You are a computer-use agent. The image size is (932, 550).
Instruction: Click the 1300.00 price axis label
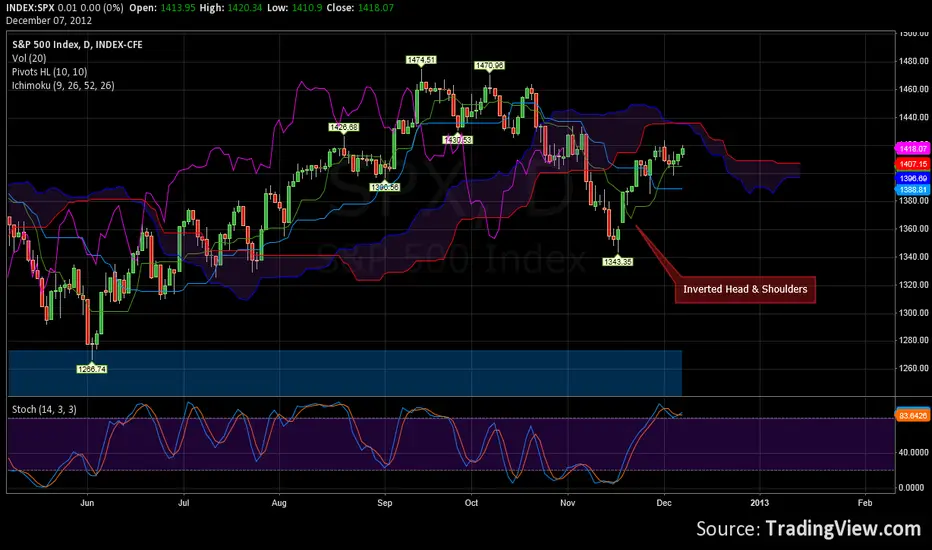[914, 313]
